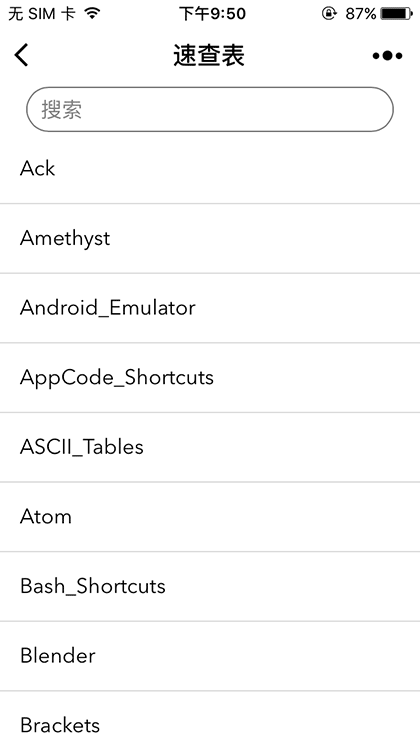The image size is (420, 746).
Task: Select the Brackets list item
Action: click(x=210, y=719)
